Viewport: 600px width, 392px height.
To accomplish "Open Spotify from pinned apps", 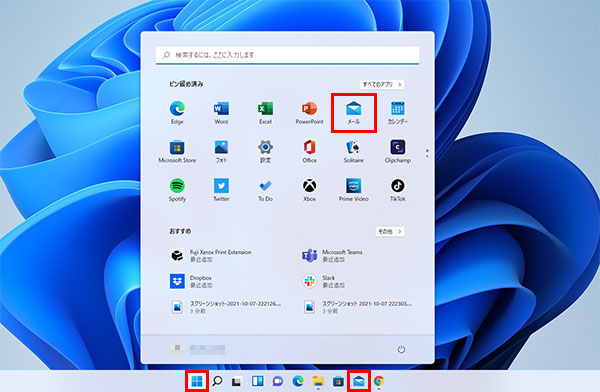I will coord(177,190).
